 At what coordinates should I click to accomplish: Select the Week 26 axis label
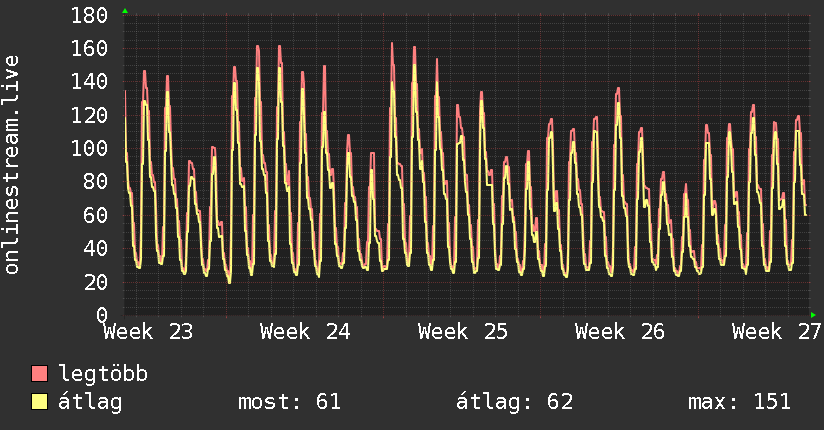620,332
